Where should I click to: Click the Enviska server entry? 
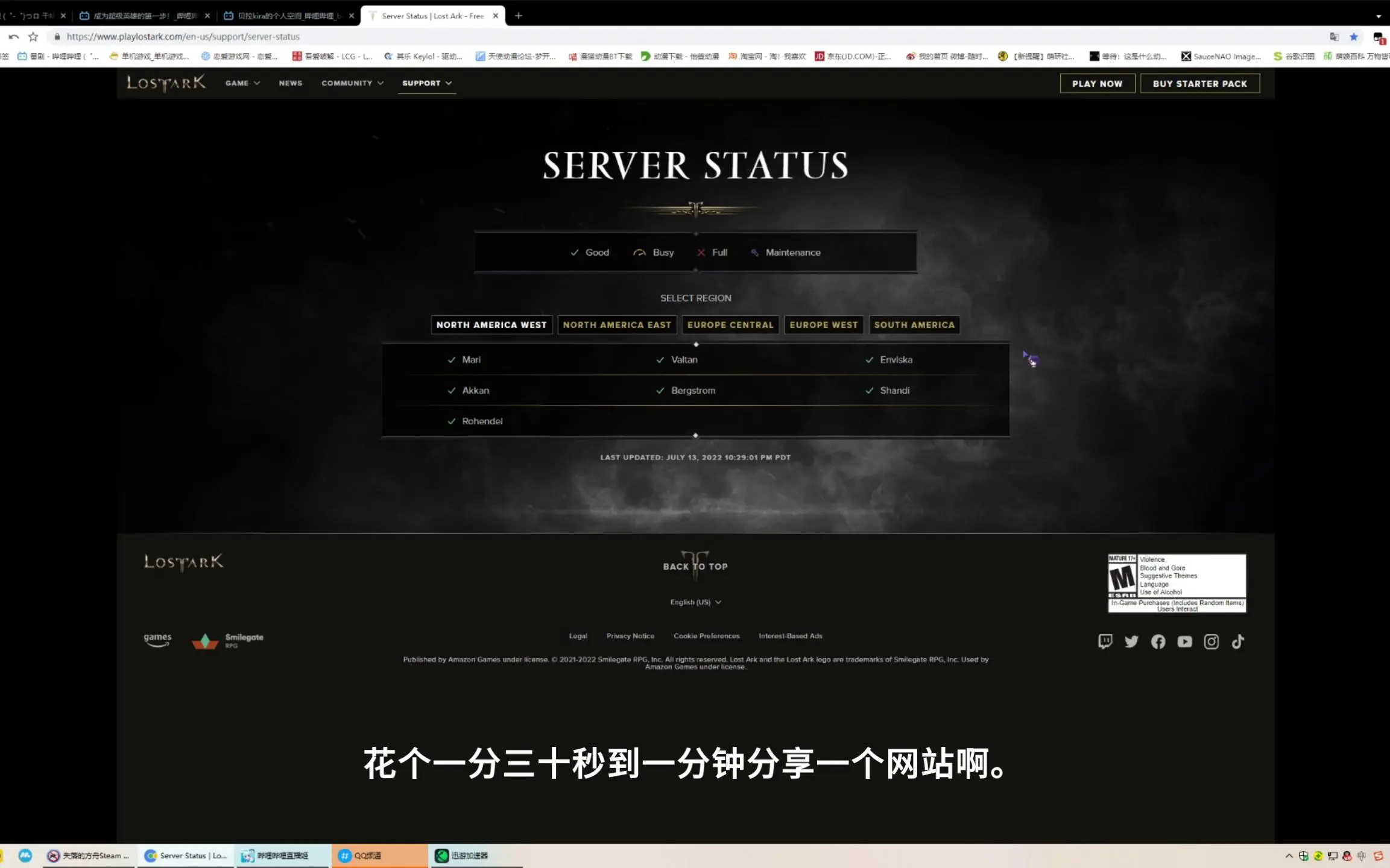click(x=889, y=360)
